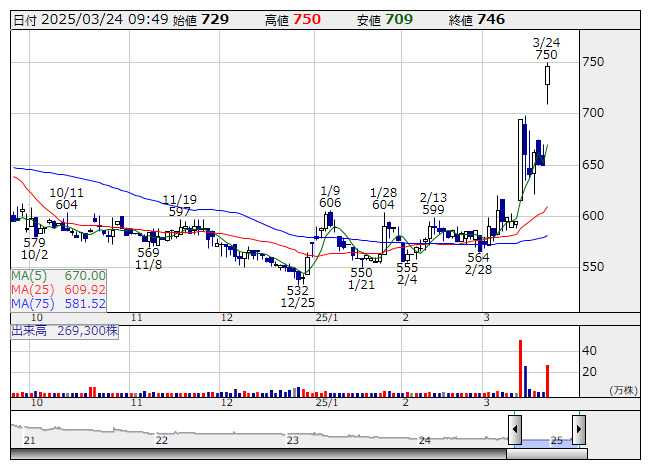Click the 1/28 604 high label

pyautogui.click(x=383, y=199)
